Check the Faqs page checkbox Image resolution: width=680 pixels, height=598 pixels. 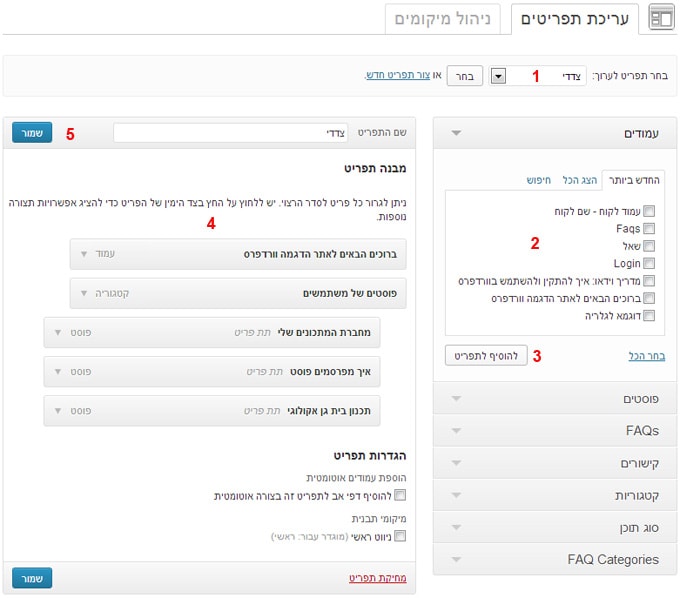[650, 229]
